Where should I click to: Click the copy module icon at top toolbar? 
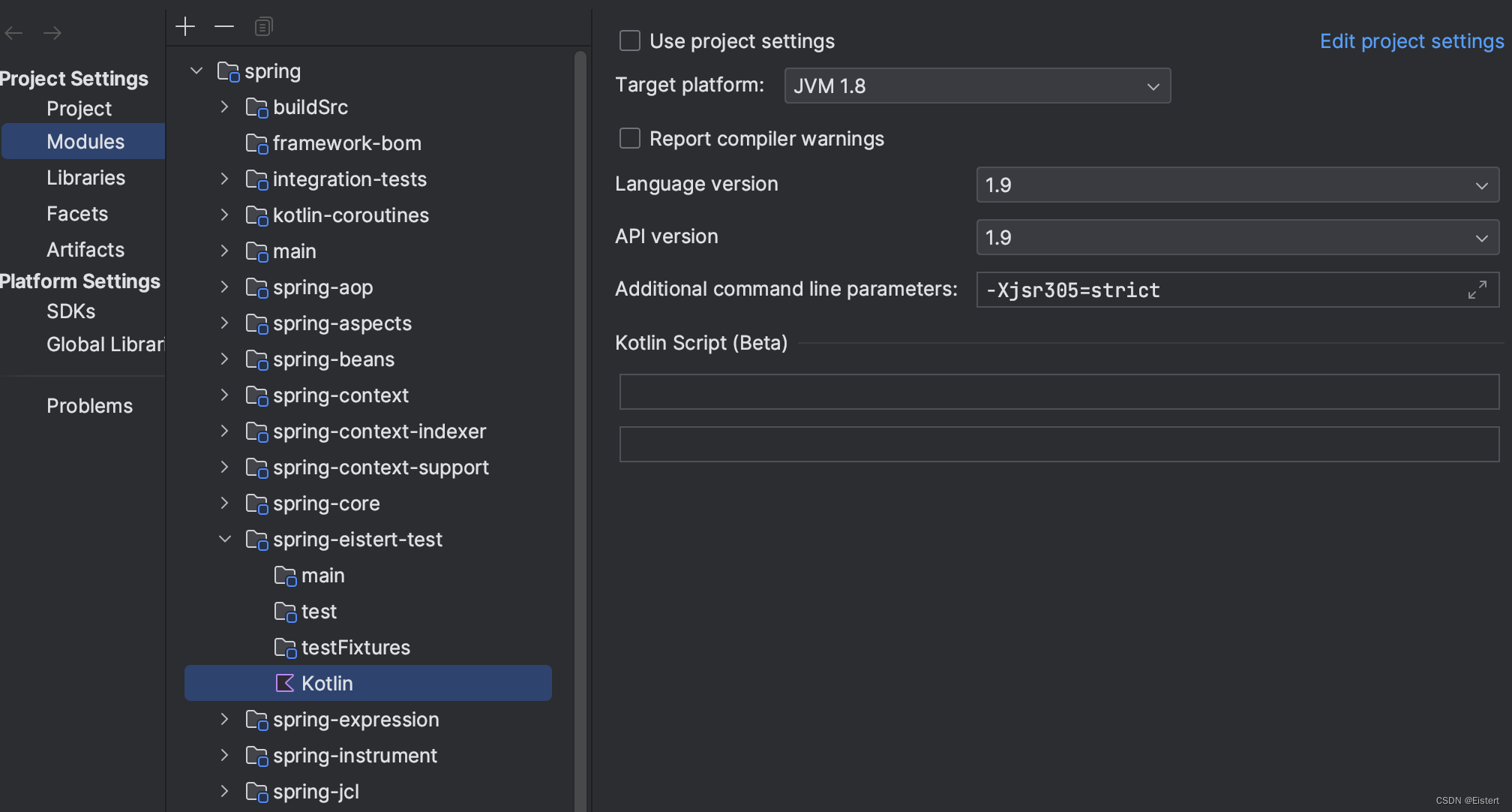click(264, 27)
